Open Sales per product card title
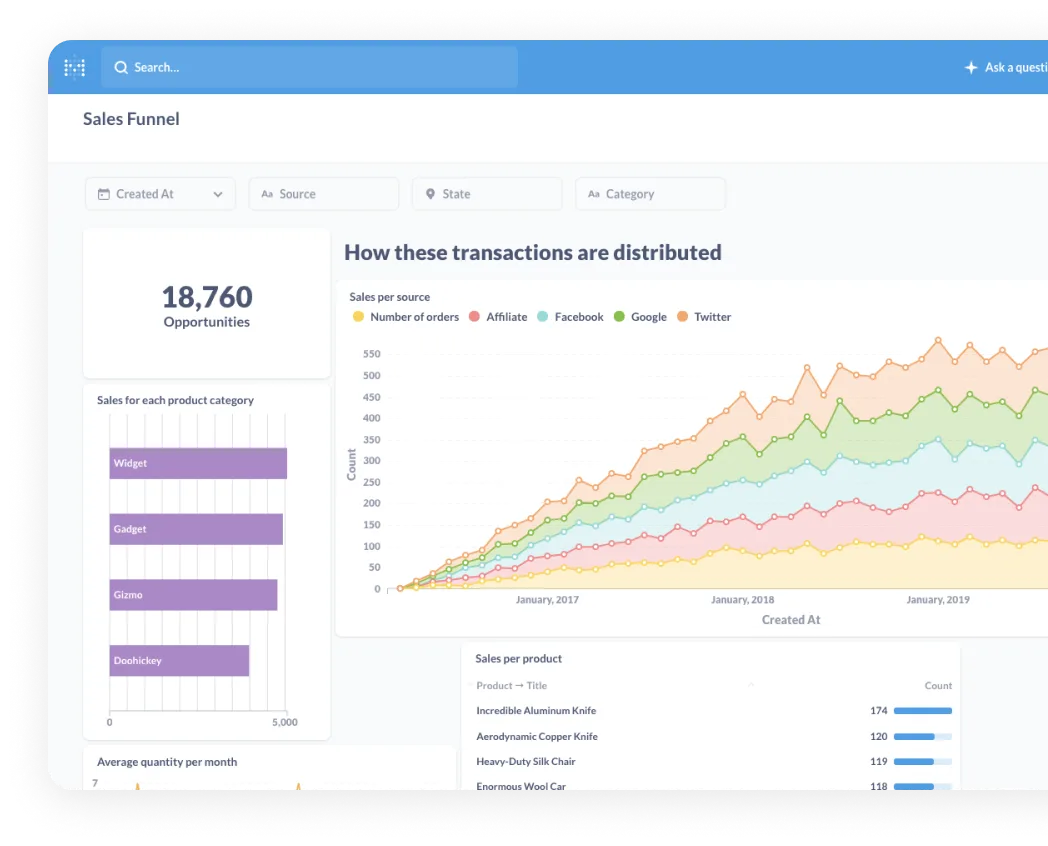 coord(519,659)
